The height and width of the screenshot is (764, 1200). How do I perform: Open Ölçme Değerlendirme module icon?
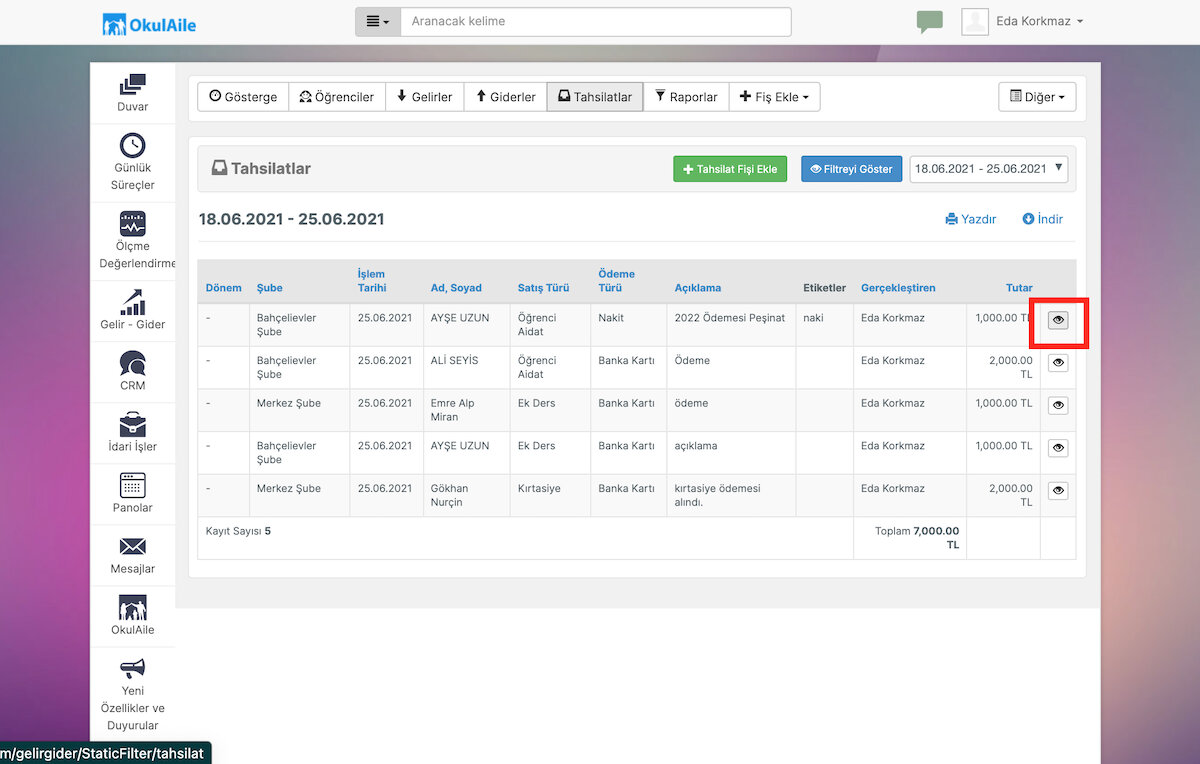click(132, 223)
